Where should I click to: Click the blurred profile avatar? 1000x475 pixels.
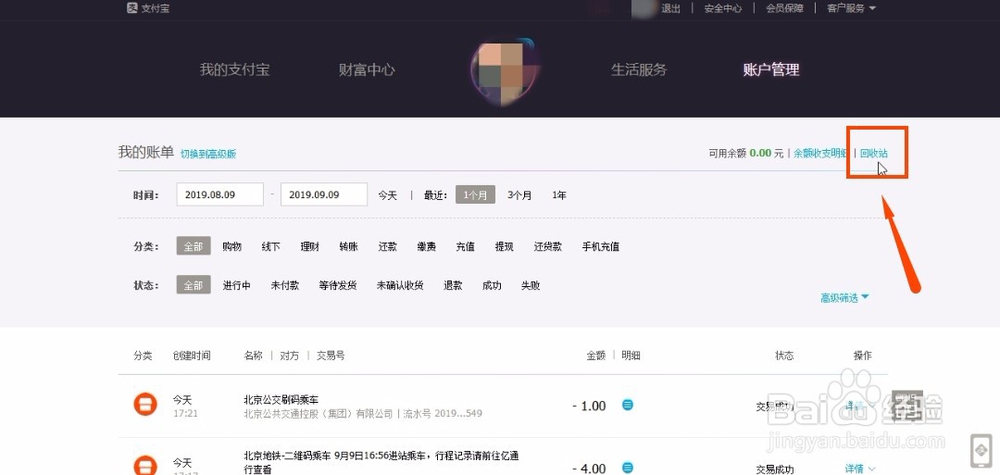(x=503, y=70)
